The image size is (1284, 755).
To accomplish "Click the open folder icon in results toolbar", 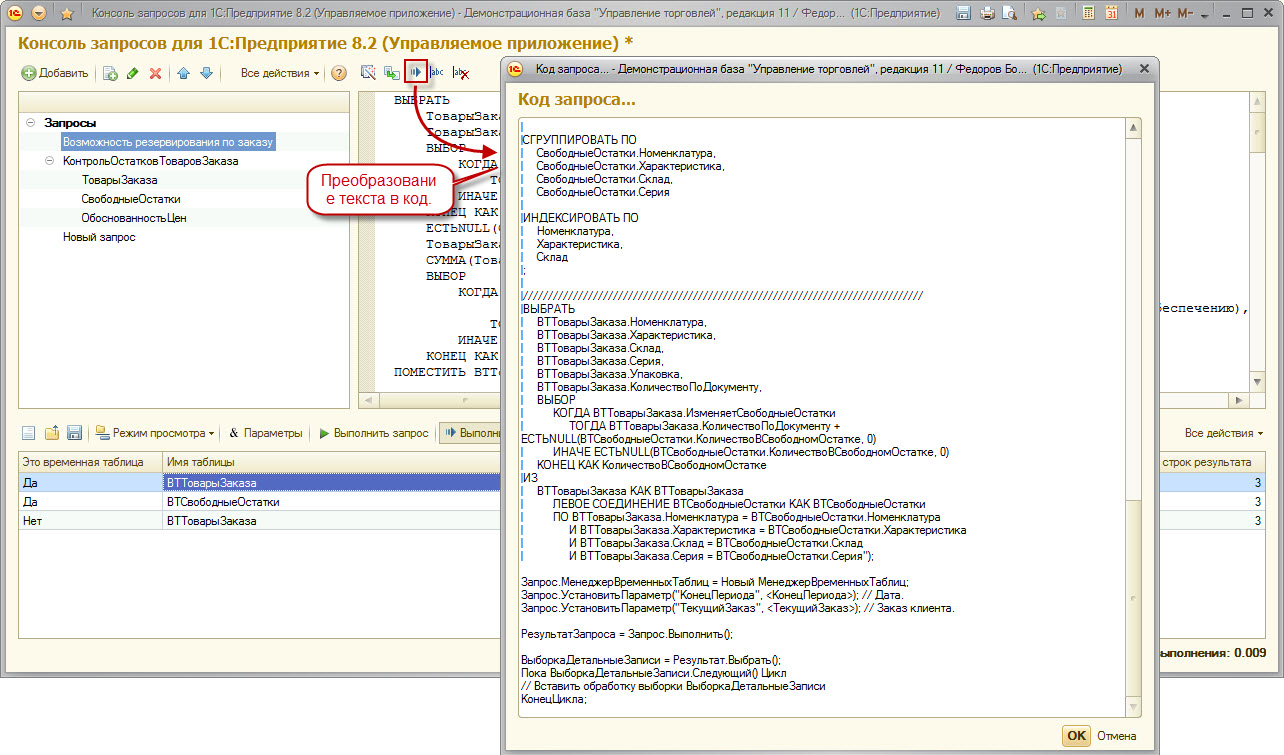I will [51, 433].
